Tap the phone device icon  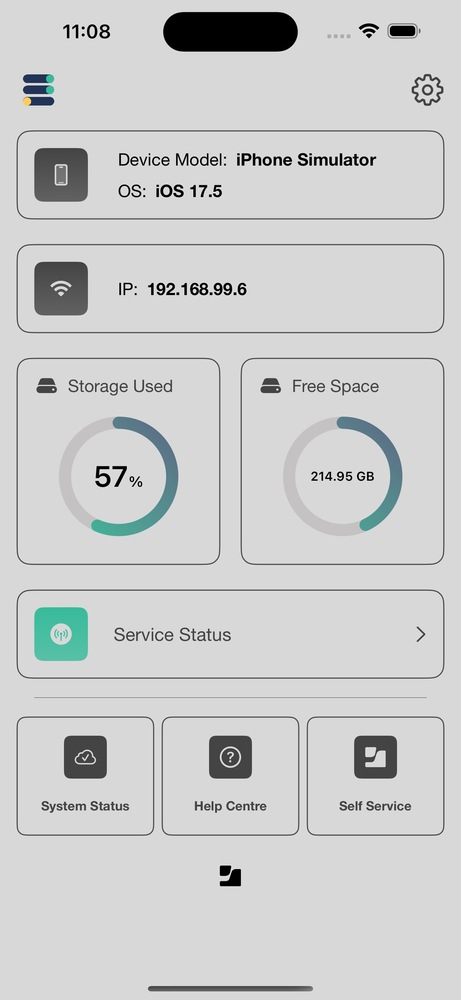tap(61, 175)
